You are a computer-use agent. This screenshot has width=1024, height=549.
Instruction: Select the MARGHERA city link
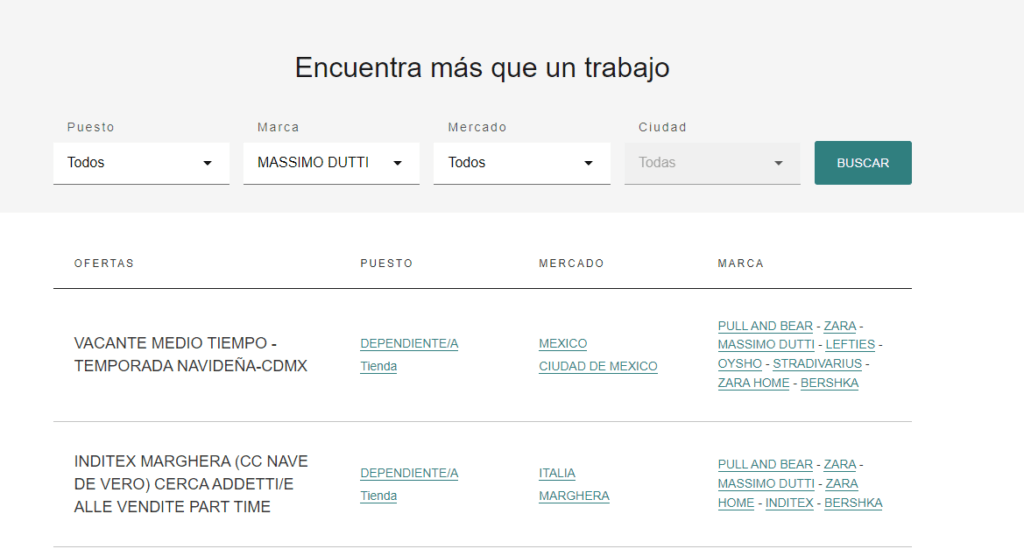coord(574,496)
